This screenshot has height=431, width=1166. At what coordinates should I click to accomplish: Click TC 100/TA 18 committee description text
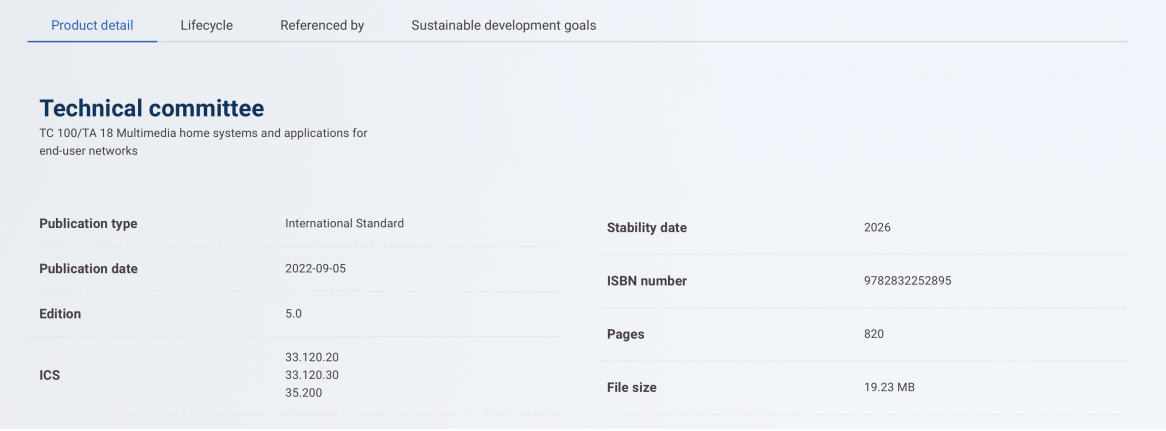click(203, 142)
